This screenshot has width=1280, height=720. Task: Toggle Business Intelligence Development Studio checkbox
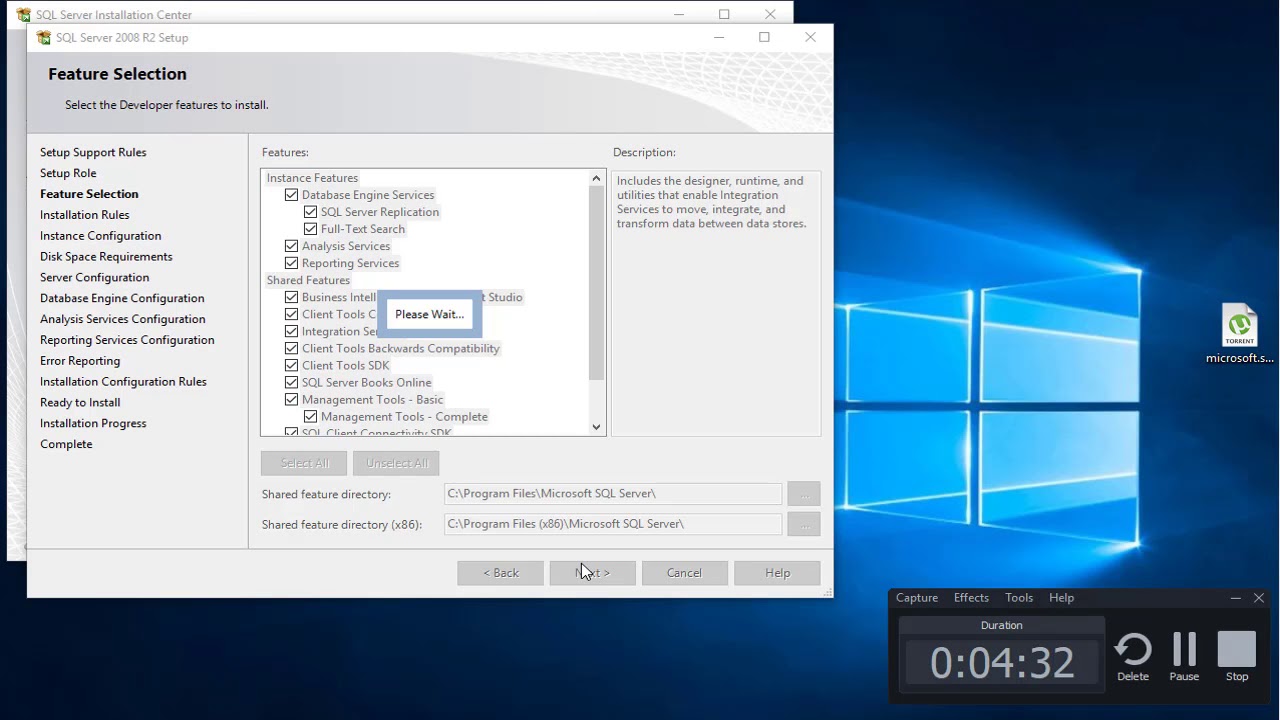[291, 297]
